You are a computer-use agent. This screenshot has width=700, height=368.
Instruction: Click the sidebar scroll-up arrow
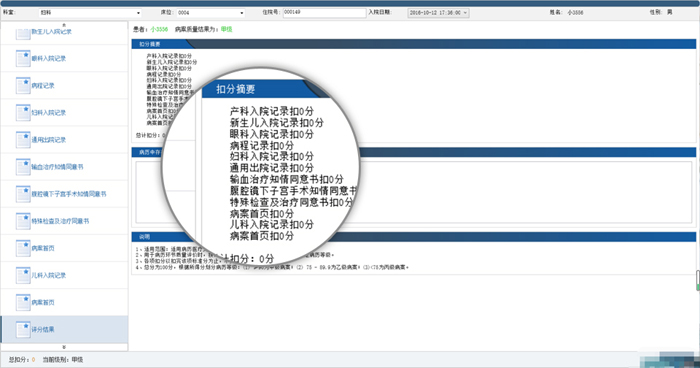(x=64, y=25)
